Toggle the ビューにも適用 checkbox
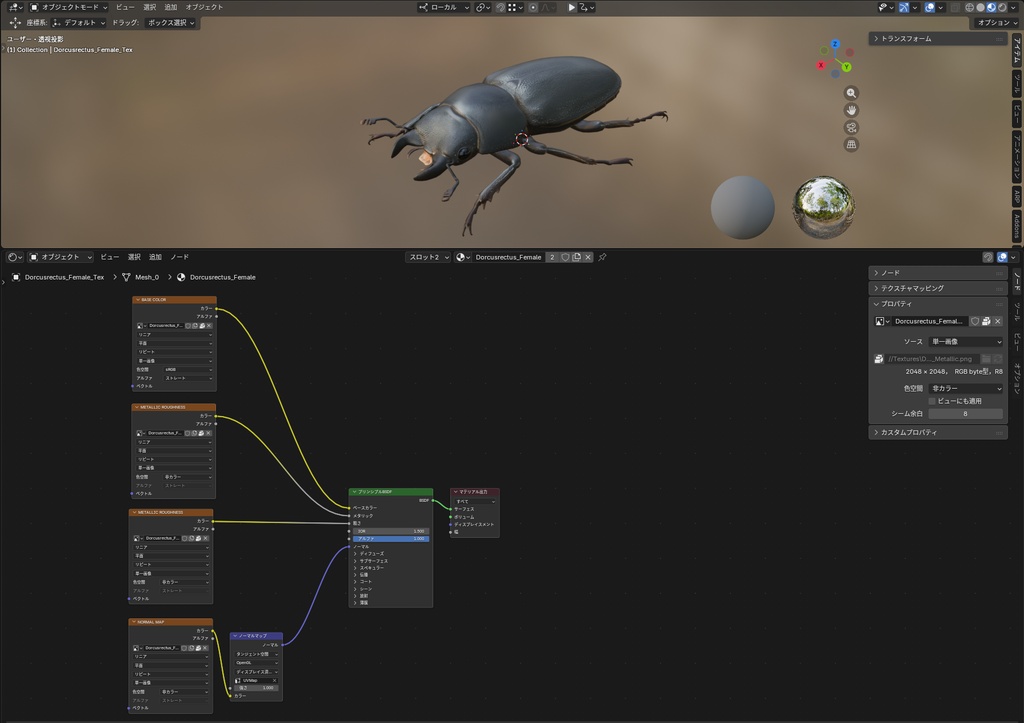The height and width of the screenshot is (723, 1024). tap(933, 401)
